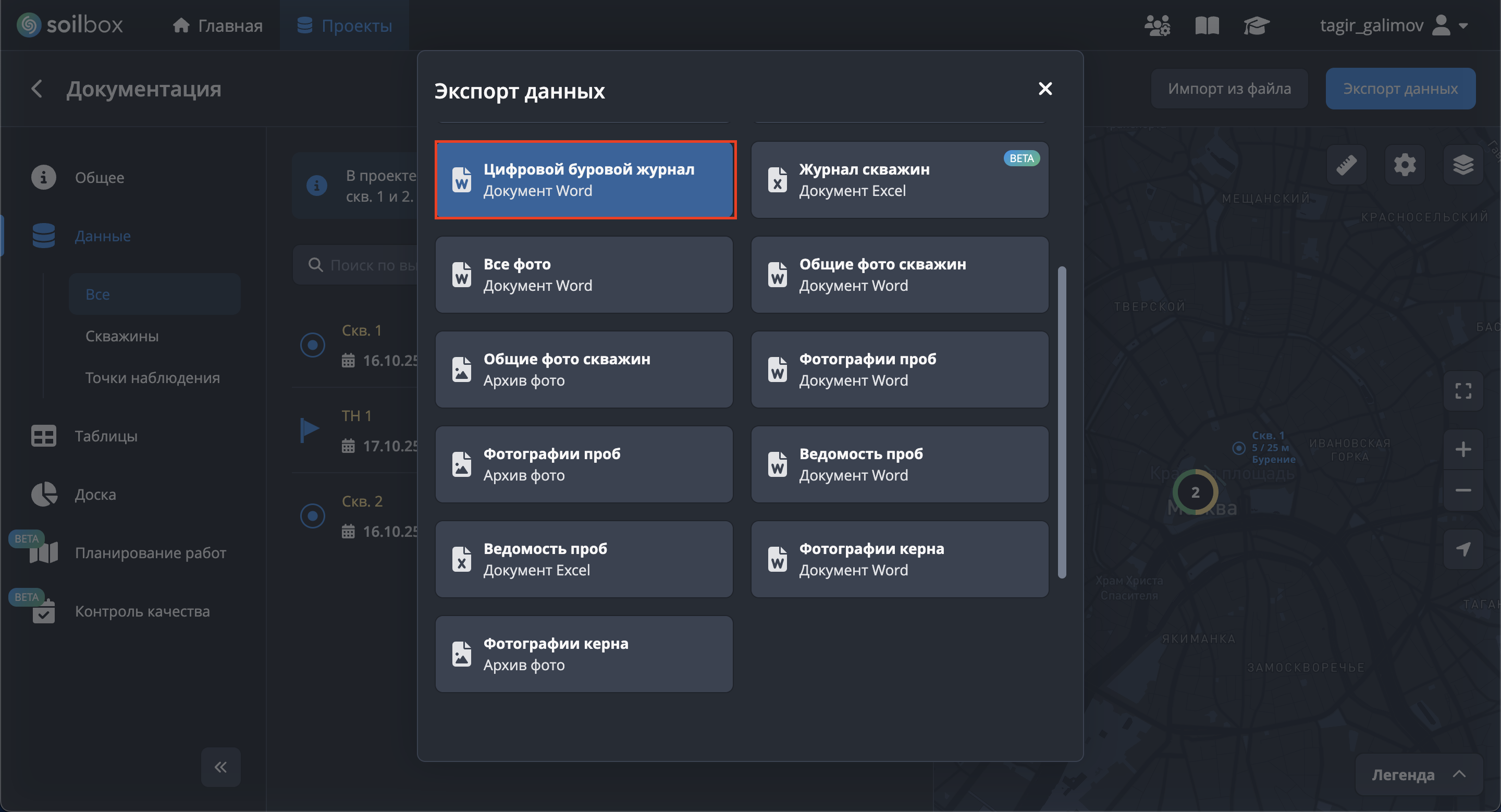Click the Импорт из файла button

(x=1229, y=89)
